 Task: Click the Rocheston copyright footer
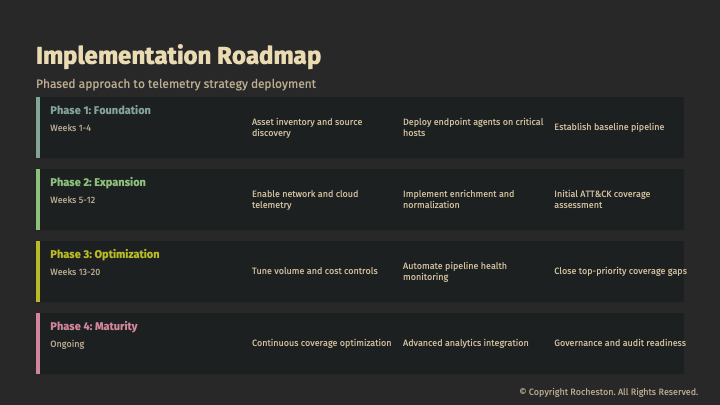(x=608, y=392)
